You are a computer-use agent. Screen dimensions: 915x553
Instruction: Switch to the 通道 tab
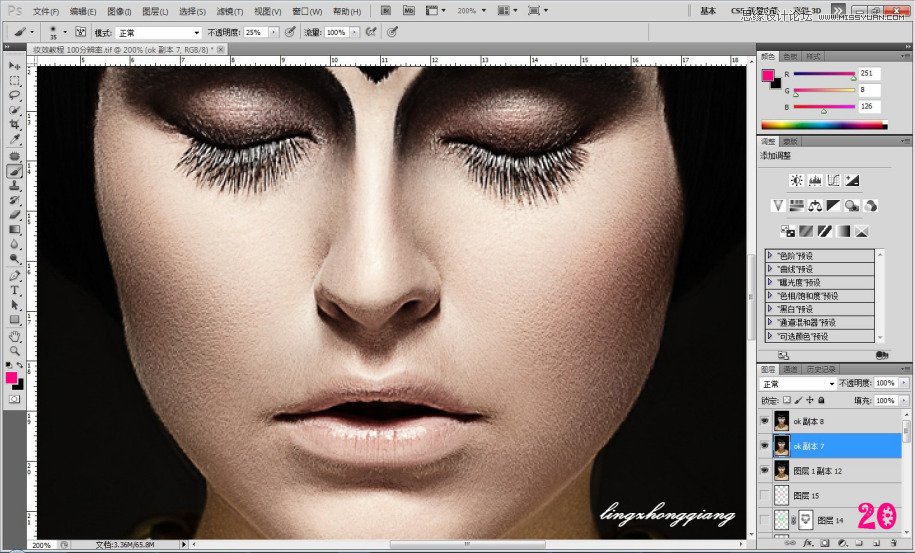791,369
